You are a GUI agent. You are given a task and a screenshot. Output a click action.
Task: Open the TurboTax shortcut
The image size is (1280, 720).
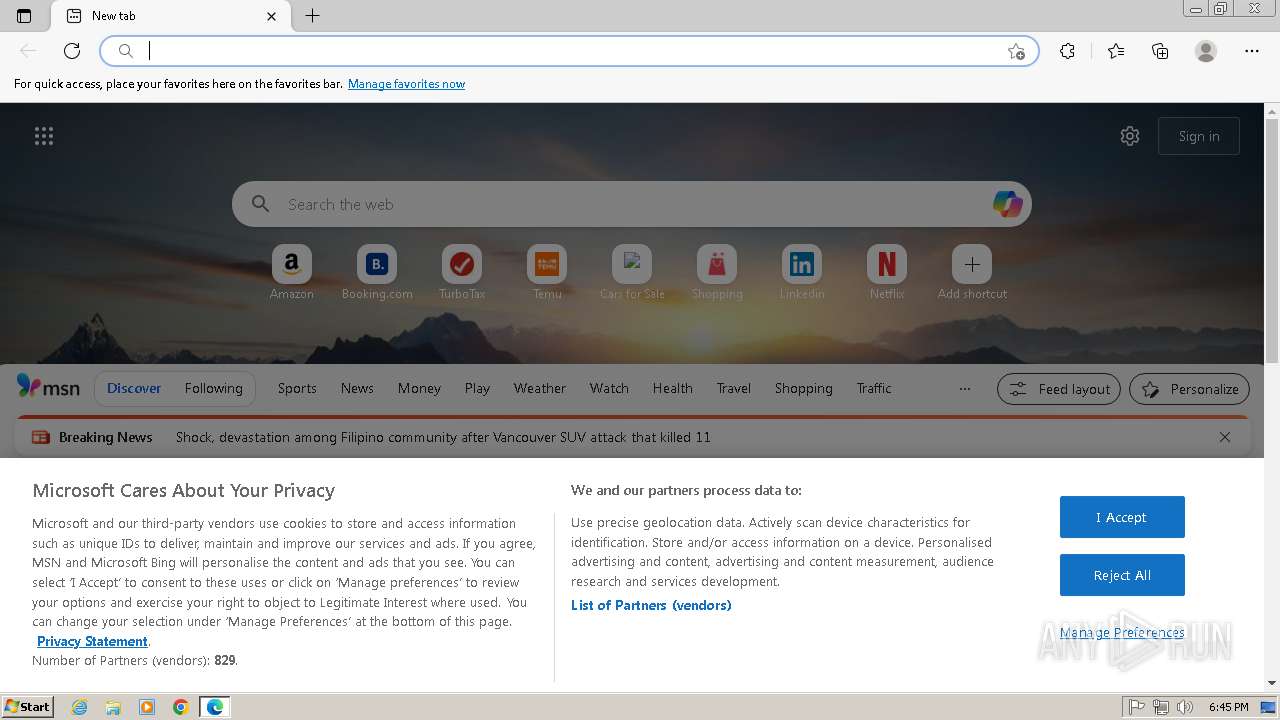pyautogui.click(x=462, y=272)
